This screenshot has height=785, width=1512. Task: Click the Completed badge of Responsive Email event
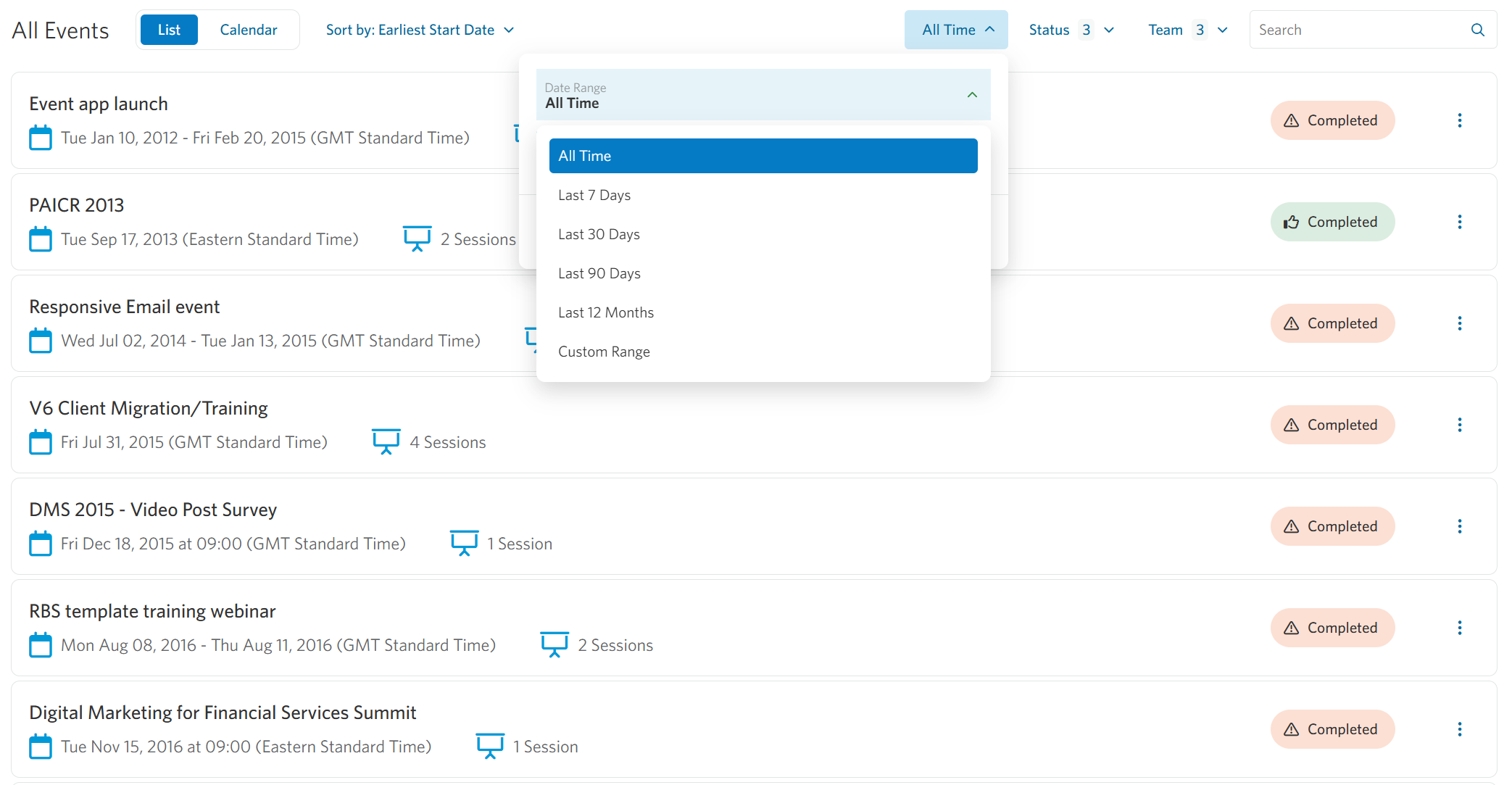click(1332, 323)
